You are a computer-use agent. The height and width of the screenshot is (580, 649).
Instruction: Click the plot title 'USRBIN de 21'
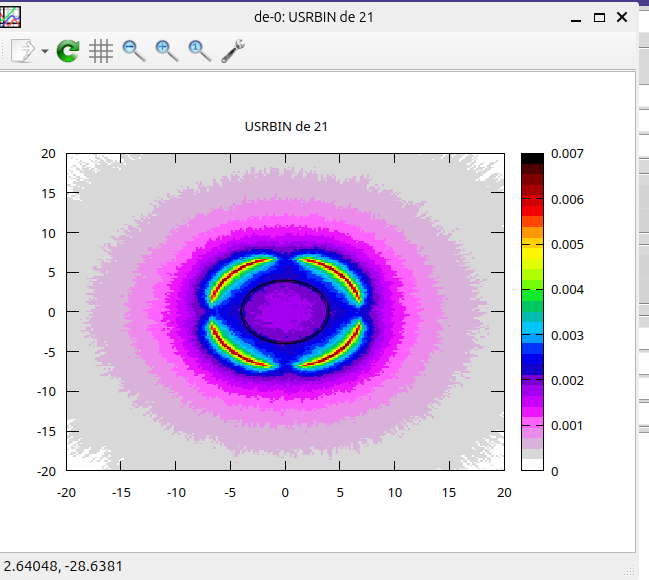point(286,127)
